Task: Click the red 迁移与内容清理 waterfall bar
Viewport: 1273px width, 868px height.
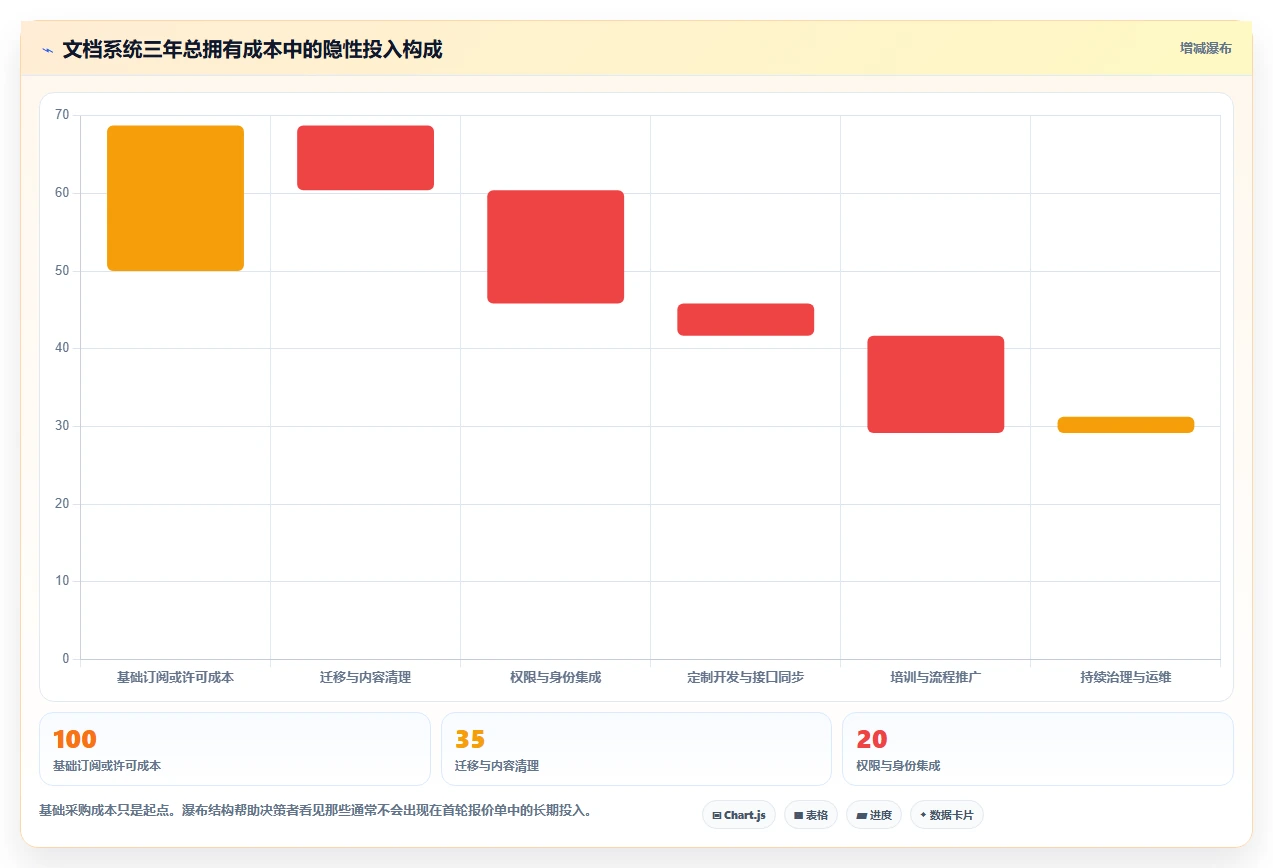Action: click(365, 158)
